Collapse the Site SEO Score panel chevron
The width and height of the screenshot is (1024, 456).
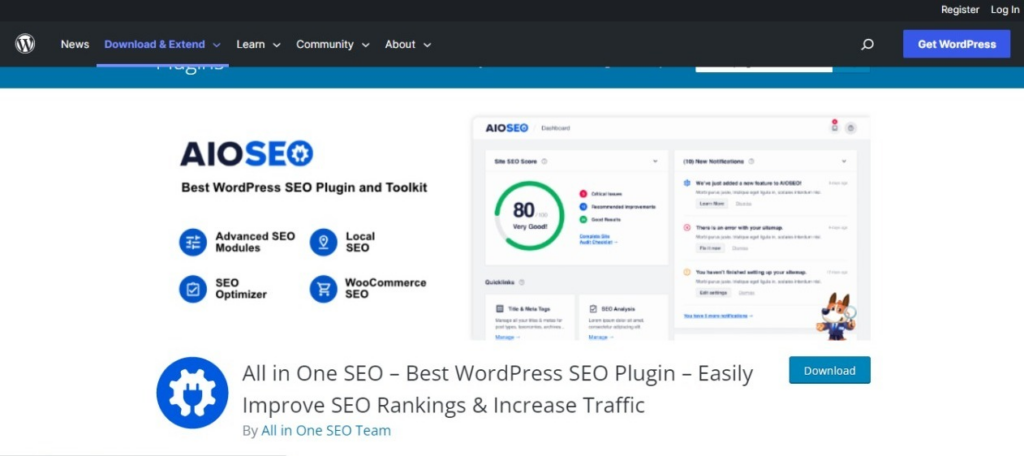(x=655, y=161)
